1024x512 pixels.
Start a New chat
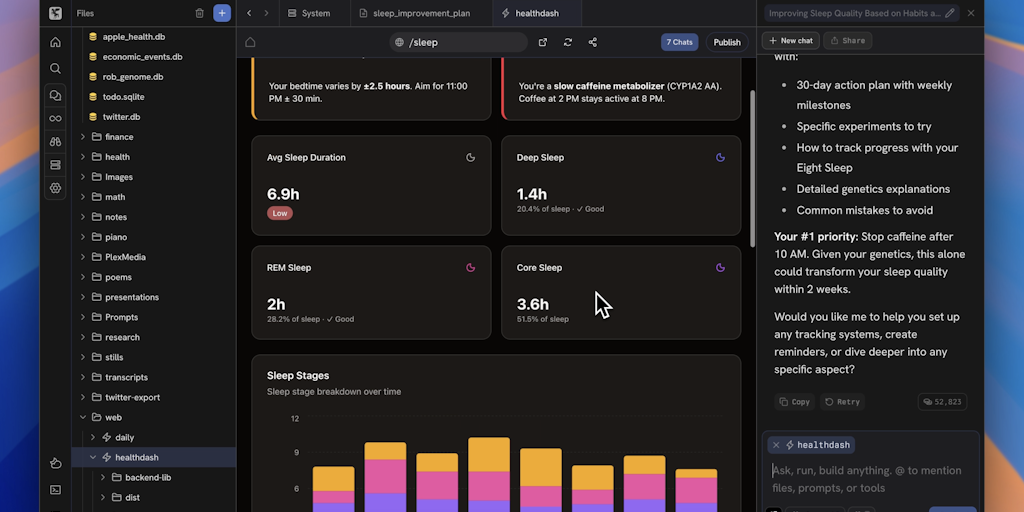(x=790, y=41)
